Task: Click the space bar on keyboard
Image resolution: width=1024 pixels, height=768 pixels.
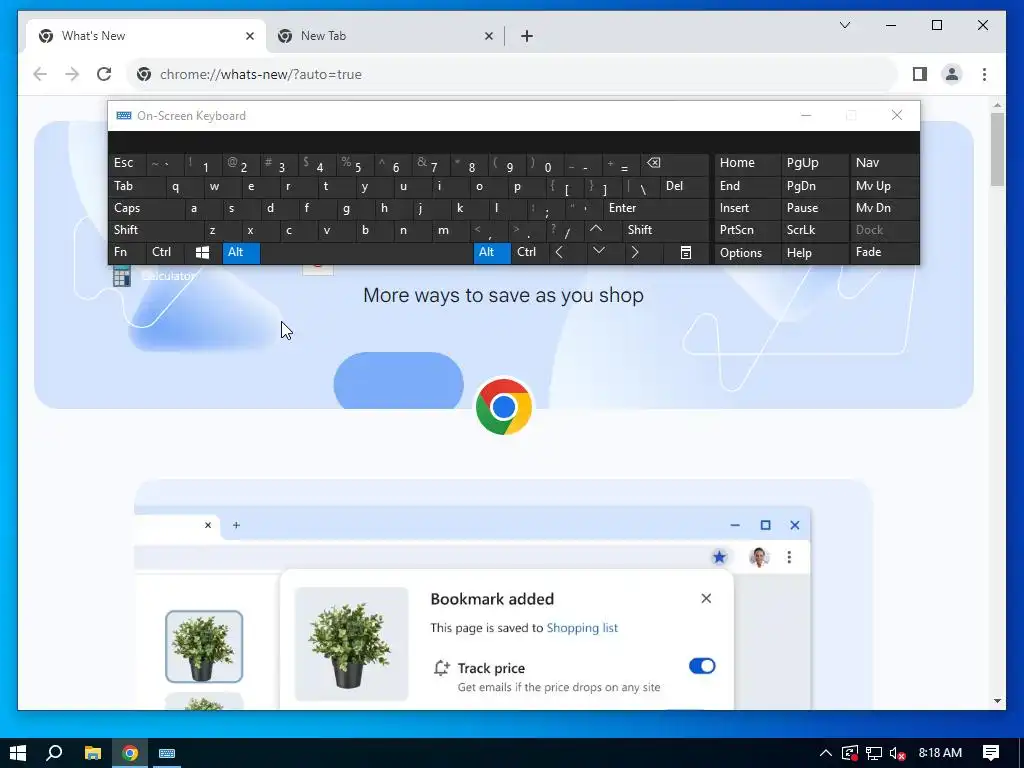Action: pyautogui.click(x=366, y=253)
